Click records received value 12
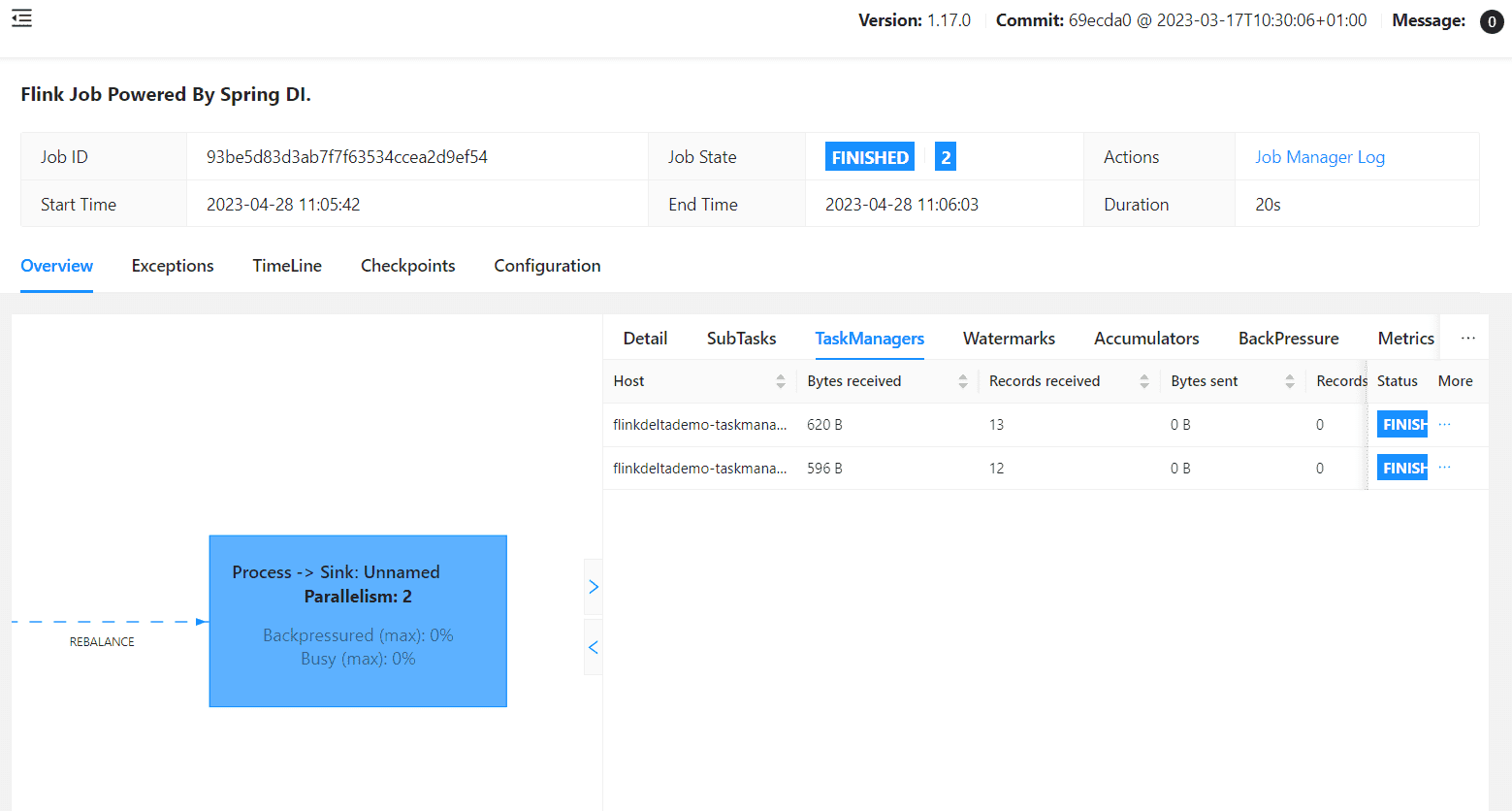1512x811 pixels. pos(996,469)
